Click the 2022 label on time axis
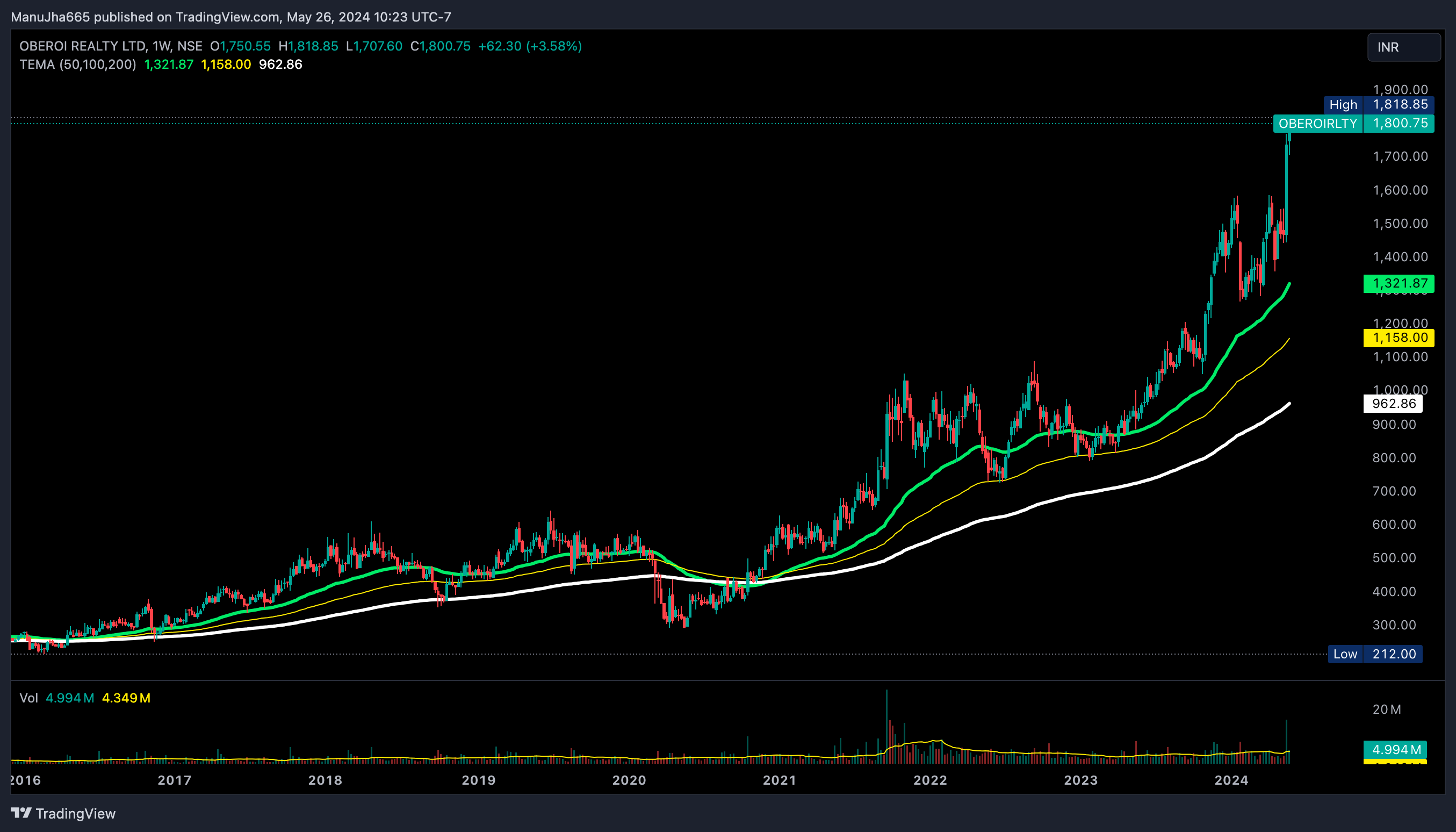1456x832 pixels. [930, 780]
